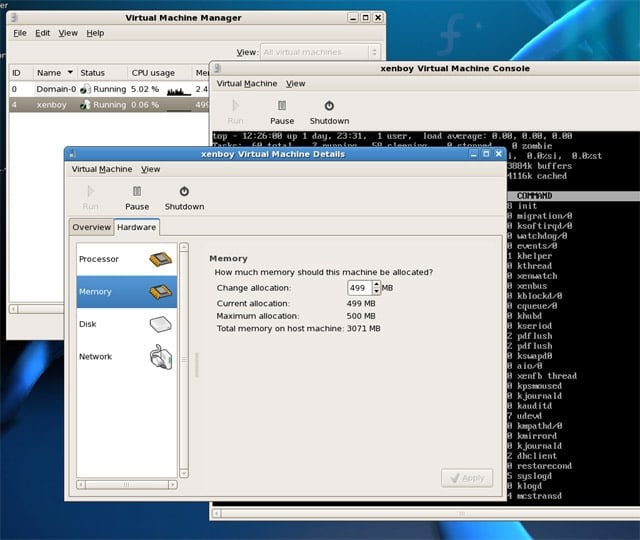Select the Network hardware item
This screenshot has width=640, height=540.
(127, 357)
